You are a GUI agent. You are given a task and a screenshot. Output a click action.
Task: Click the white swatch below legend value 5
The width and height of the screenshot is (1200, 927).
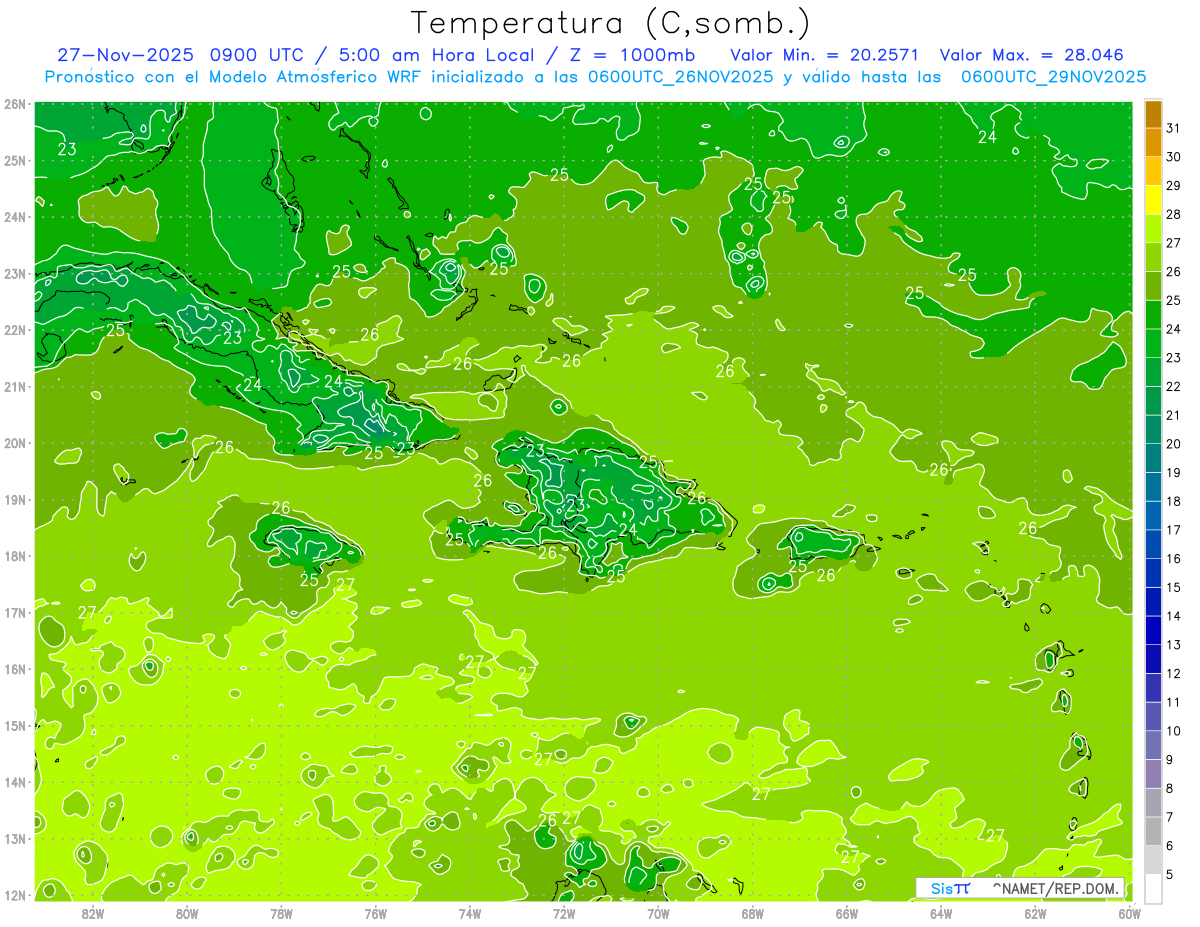point(1153,888)
